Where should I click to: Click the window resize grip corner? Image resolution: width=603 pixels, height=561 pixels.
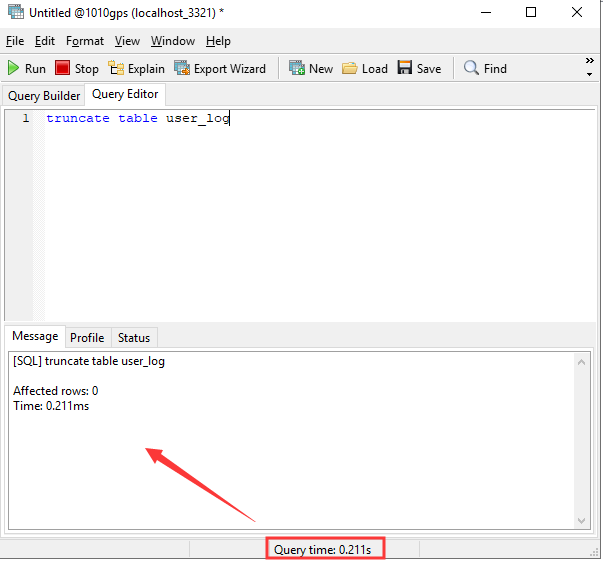594,553
